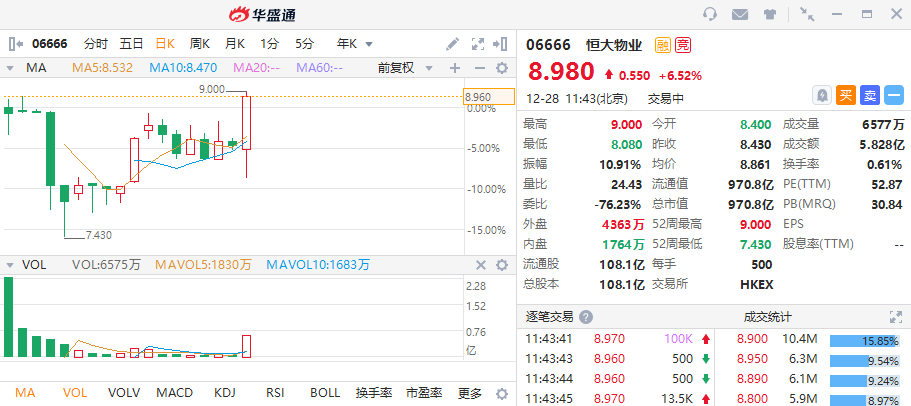Click the current price tag 8.960 on axis
This screenshot has width=911, height=406.
click(489, 96)
